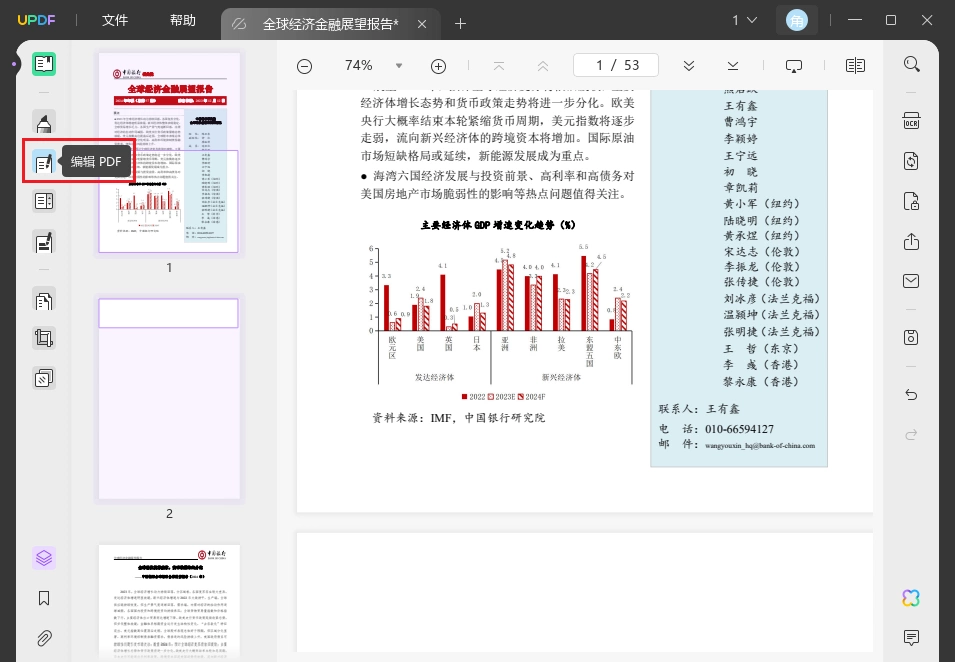This screenshot has width=955, height=662.
Task: Zoom in with the plus button
Action: coord(439,66)
